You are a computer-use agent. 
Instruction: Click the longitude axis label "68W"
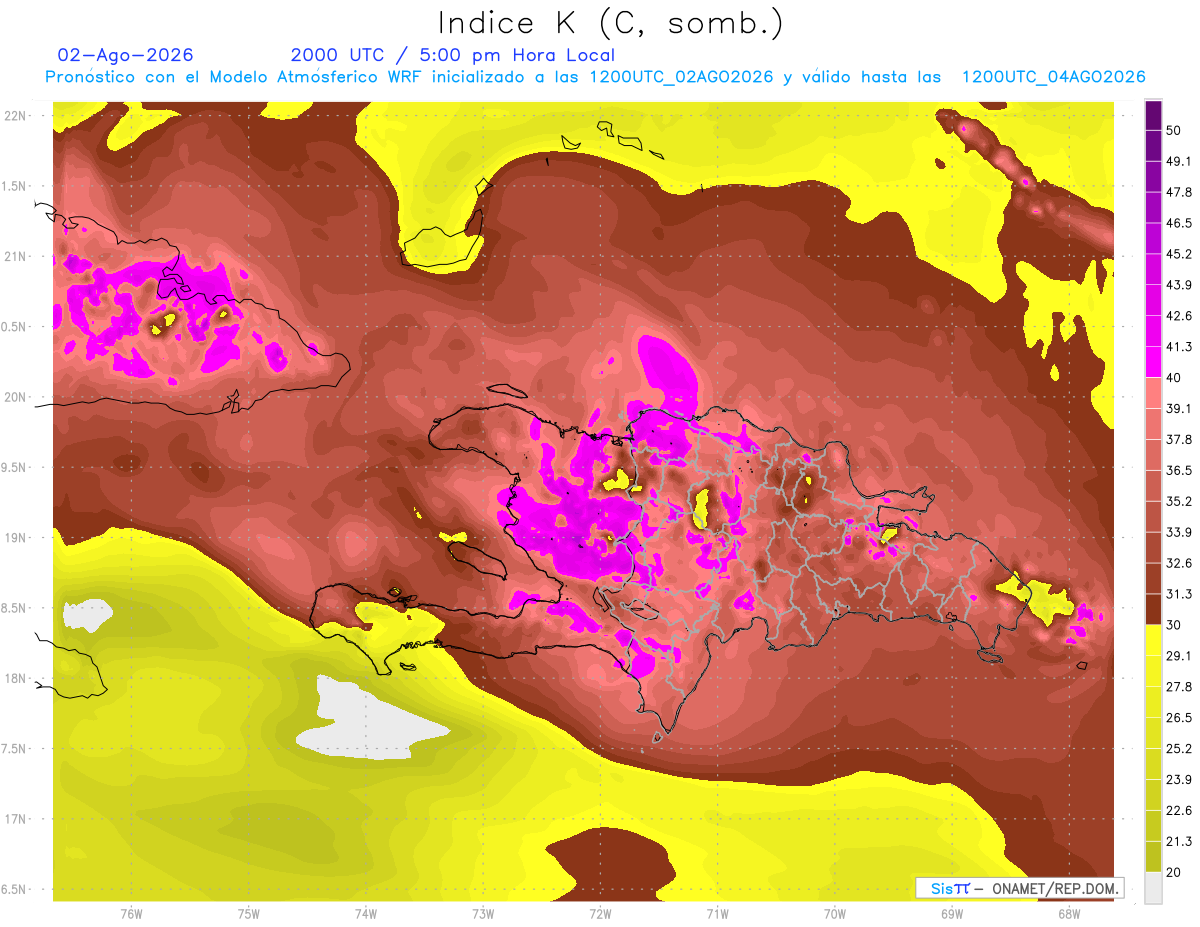[x=1068, y=914]
